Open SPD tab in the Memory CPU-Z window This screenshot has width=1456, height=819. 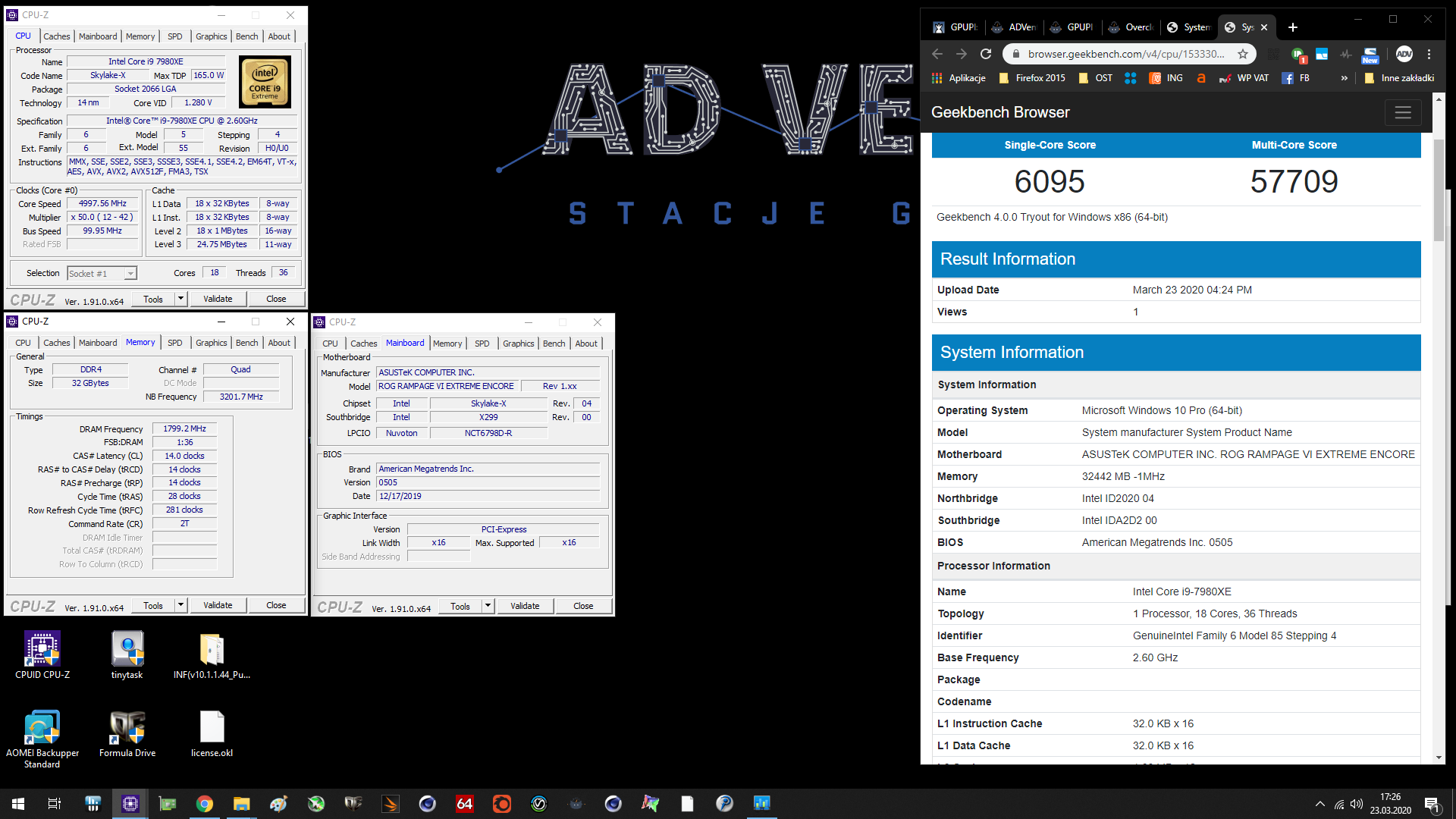click(x=175, y=343)
